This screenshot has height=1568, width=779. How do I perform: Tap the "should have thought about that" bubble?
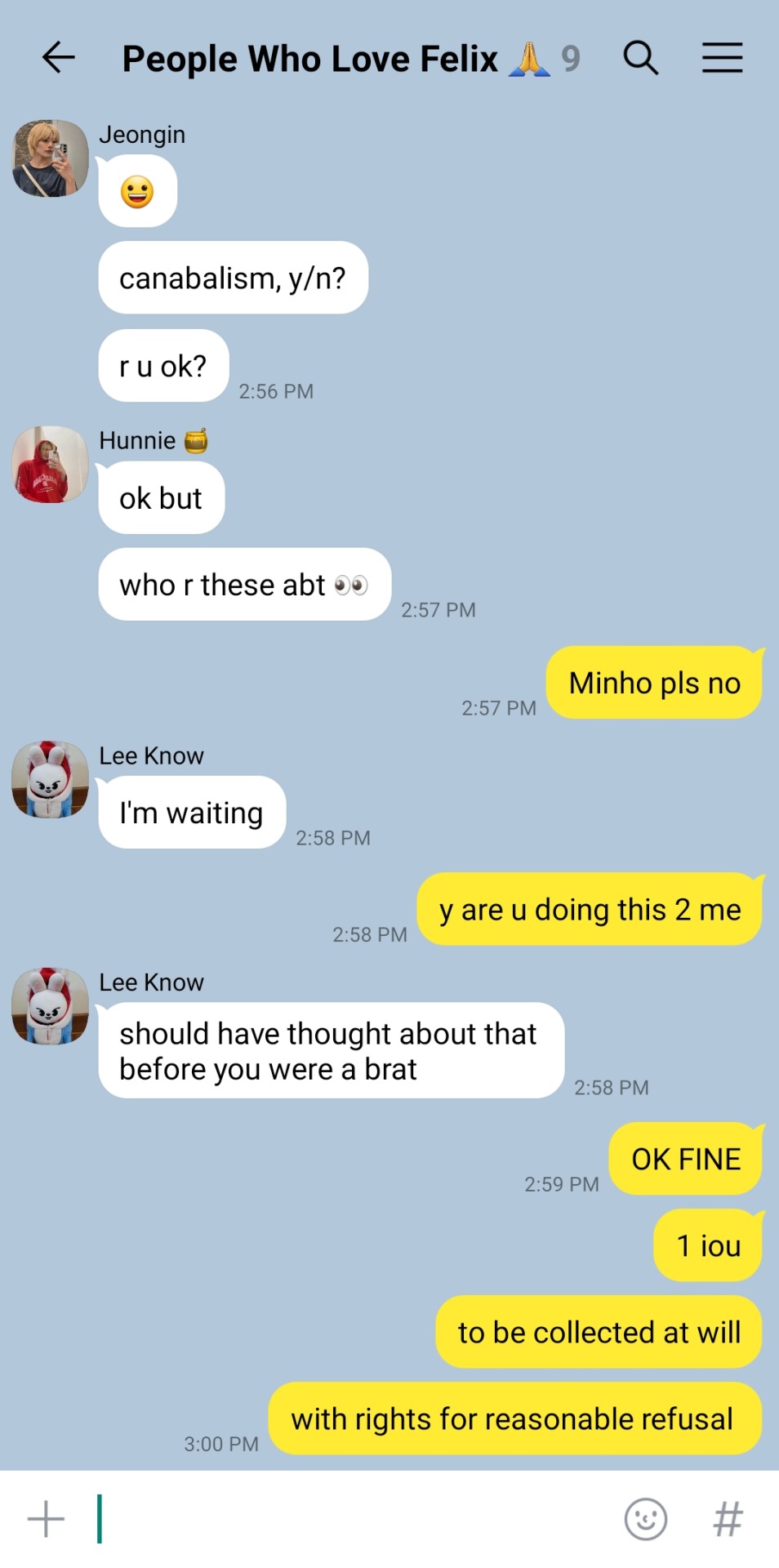tap(332, 1050)
